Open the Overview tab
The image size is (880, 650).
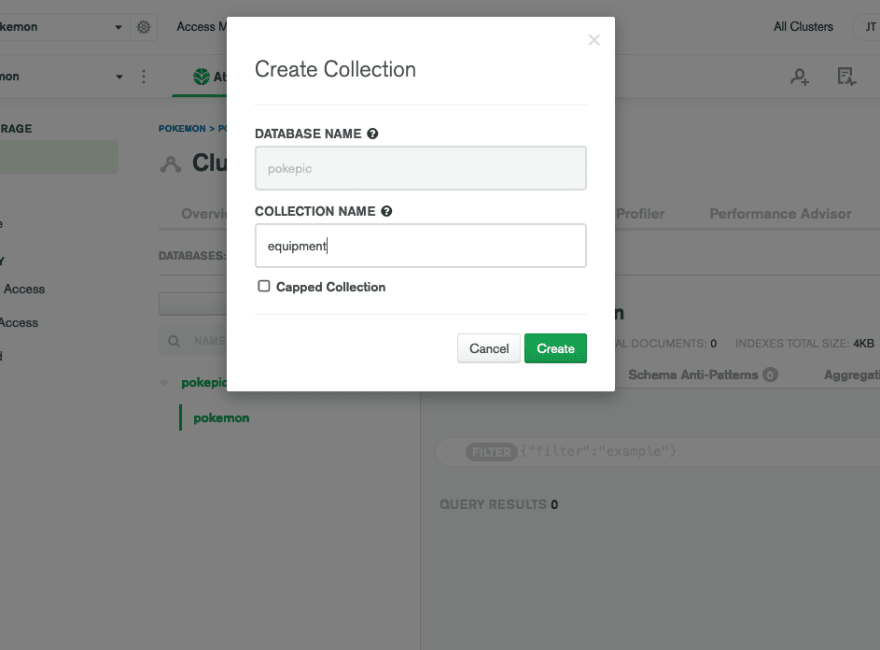[x=204, y=214]
